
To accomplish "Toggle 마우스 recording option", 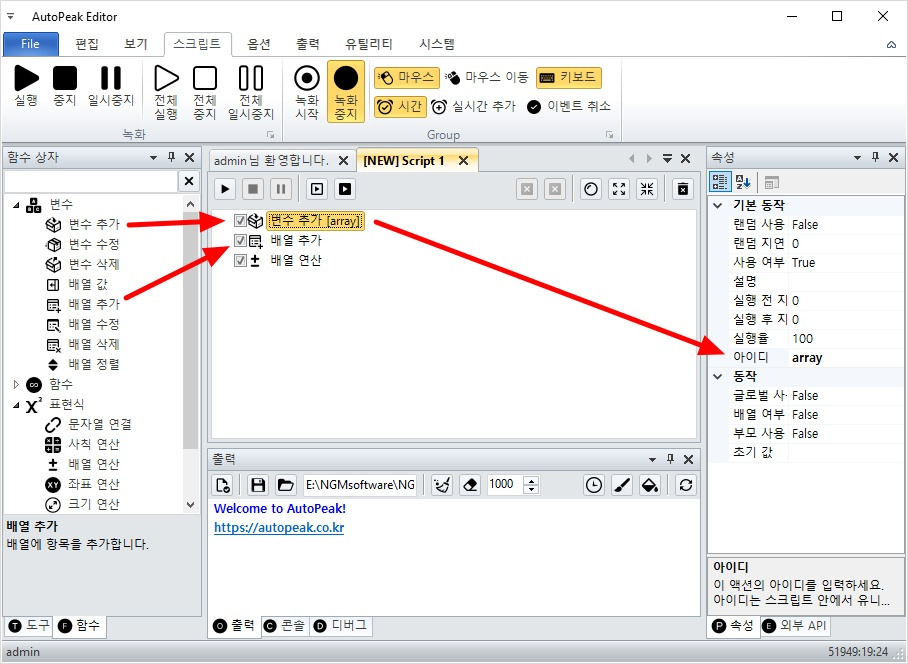I will tap(407, 77).
